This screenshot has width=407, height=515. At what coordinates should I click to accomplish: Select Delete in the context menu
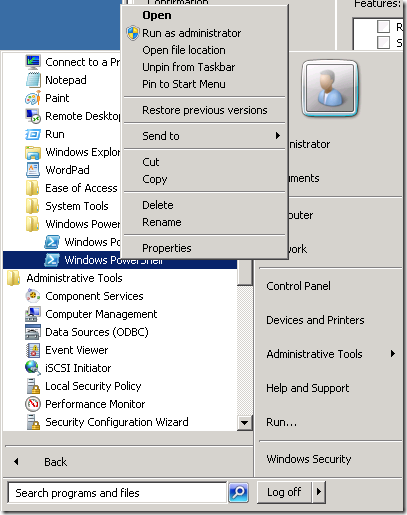click(204, 205)
